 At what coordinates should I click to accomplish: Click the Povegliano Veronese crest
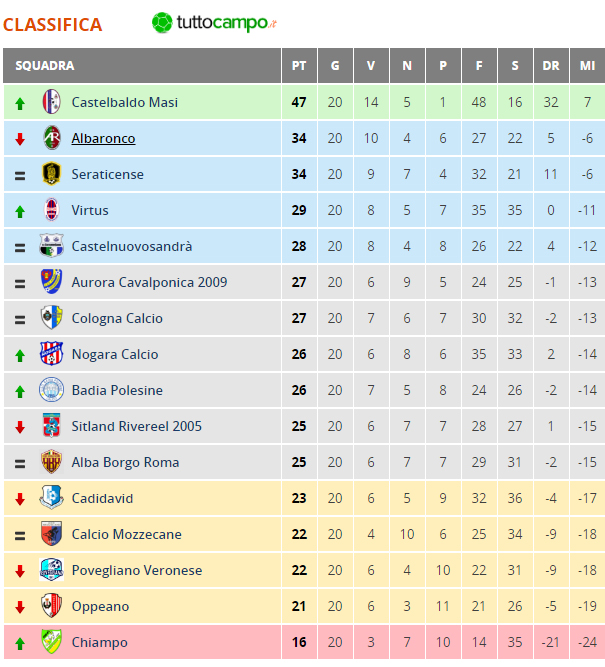pos(51,570)
